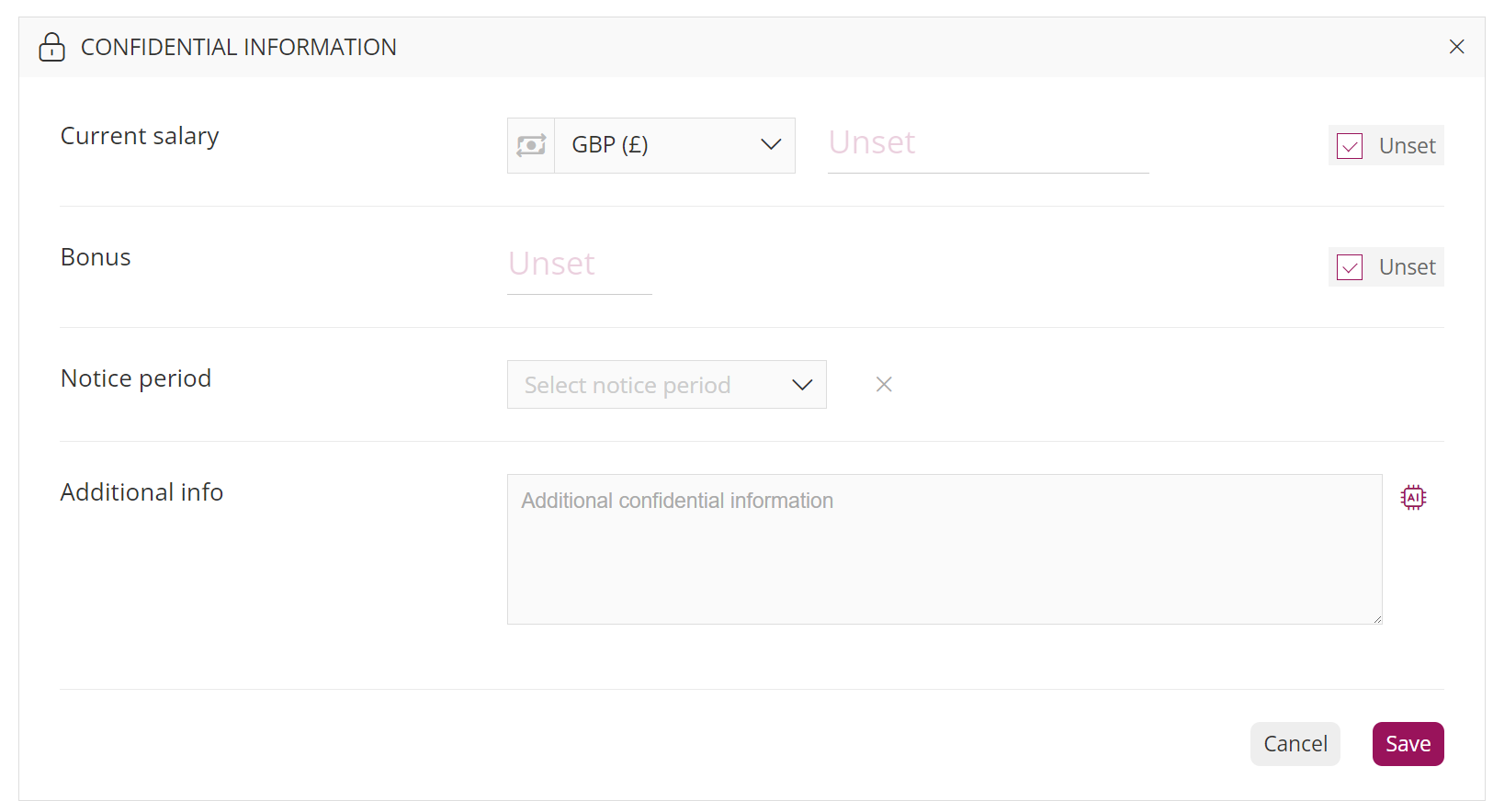
Task: Click the lock icon beside Confidential Information
Action: 51,47
